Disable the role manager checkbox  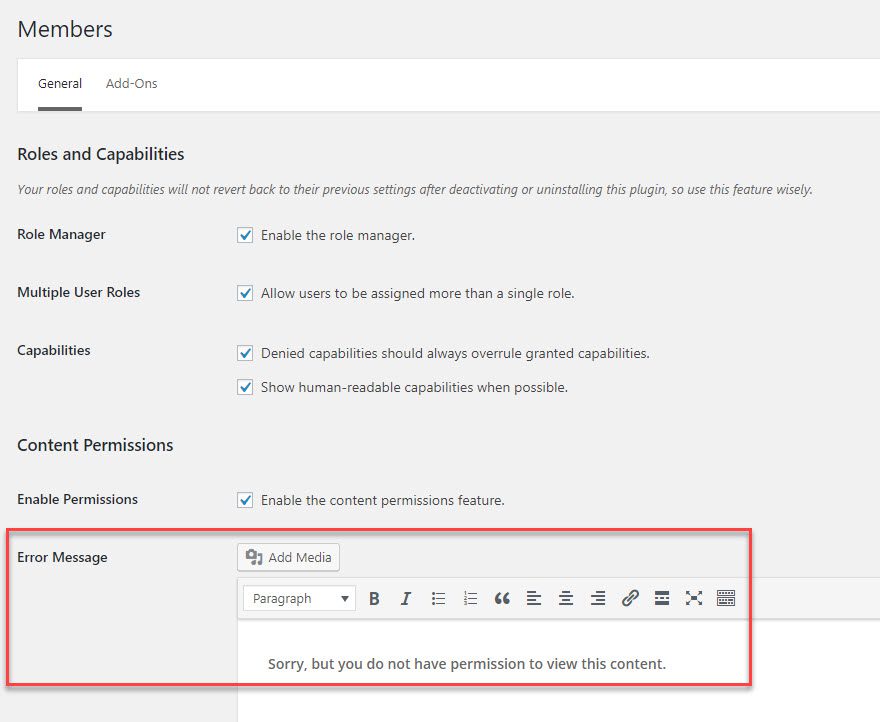245,235
